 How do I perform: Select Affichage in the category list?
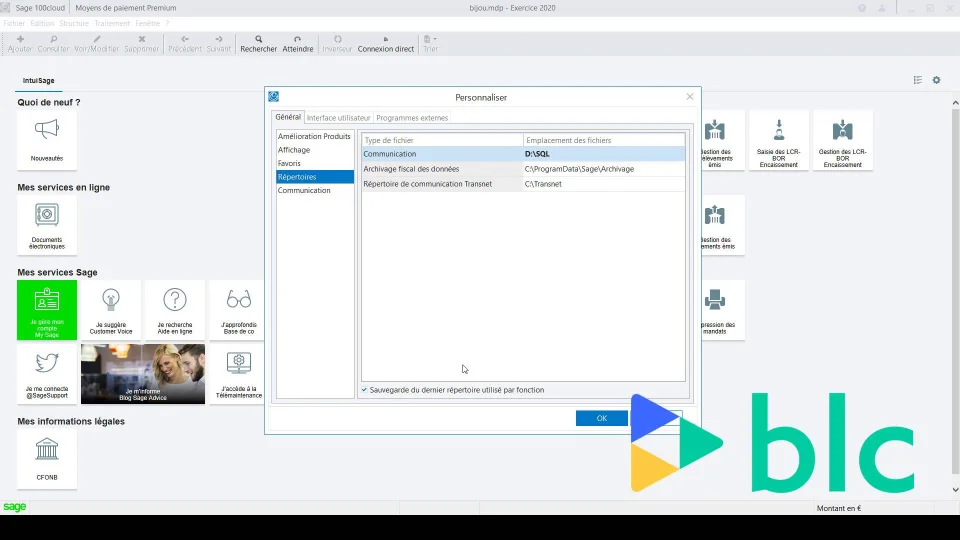(x=294, y=150)
